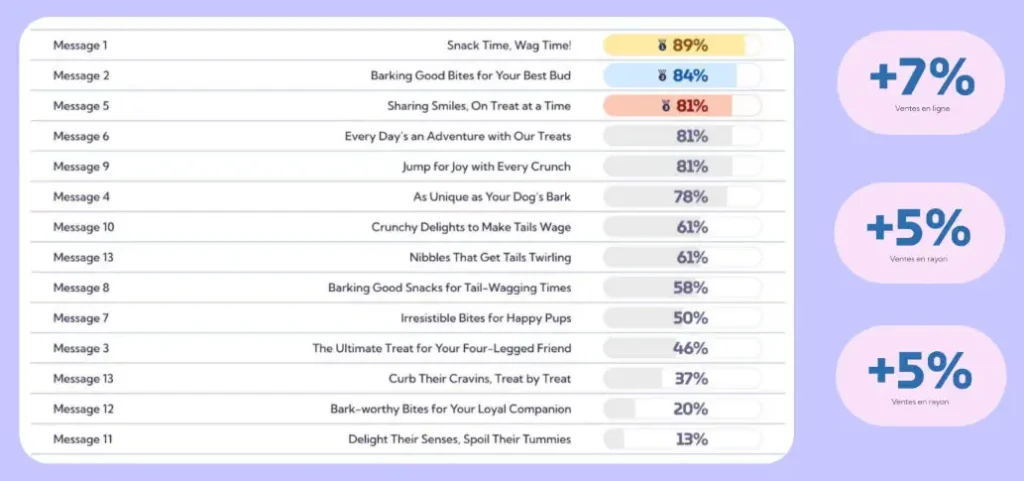Click the 78% score progress bar
This screenshot has width=1024, height=481.
681,197
